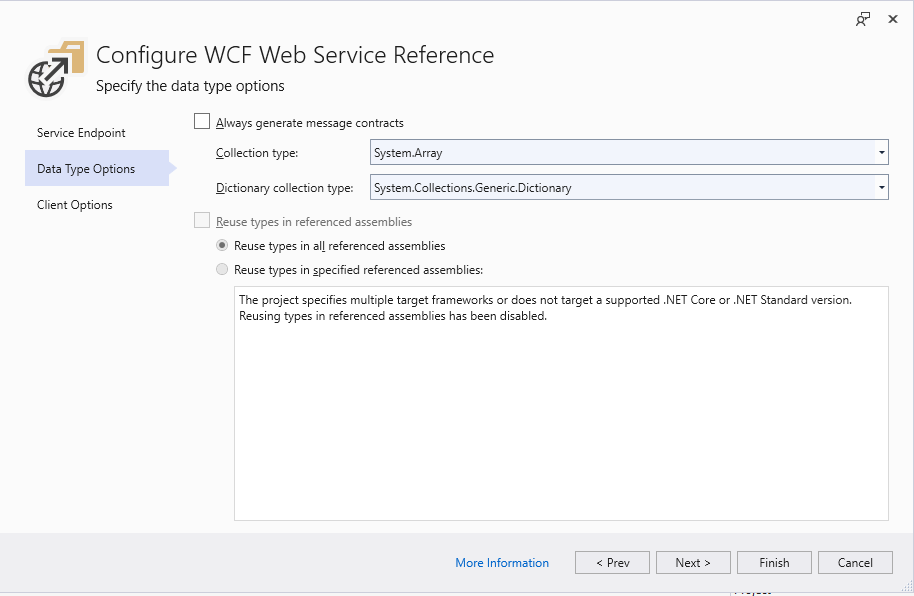Image resolution: width=914 pixels, height=596 pixels.
Task: Toggle Reuse types in referenced assemblies checkbox
Action: (x=202, y=221)
